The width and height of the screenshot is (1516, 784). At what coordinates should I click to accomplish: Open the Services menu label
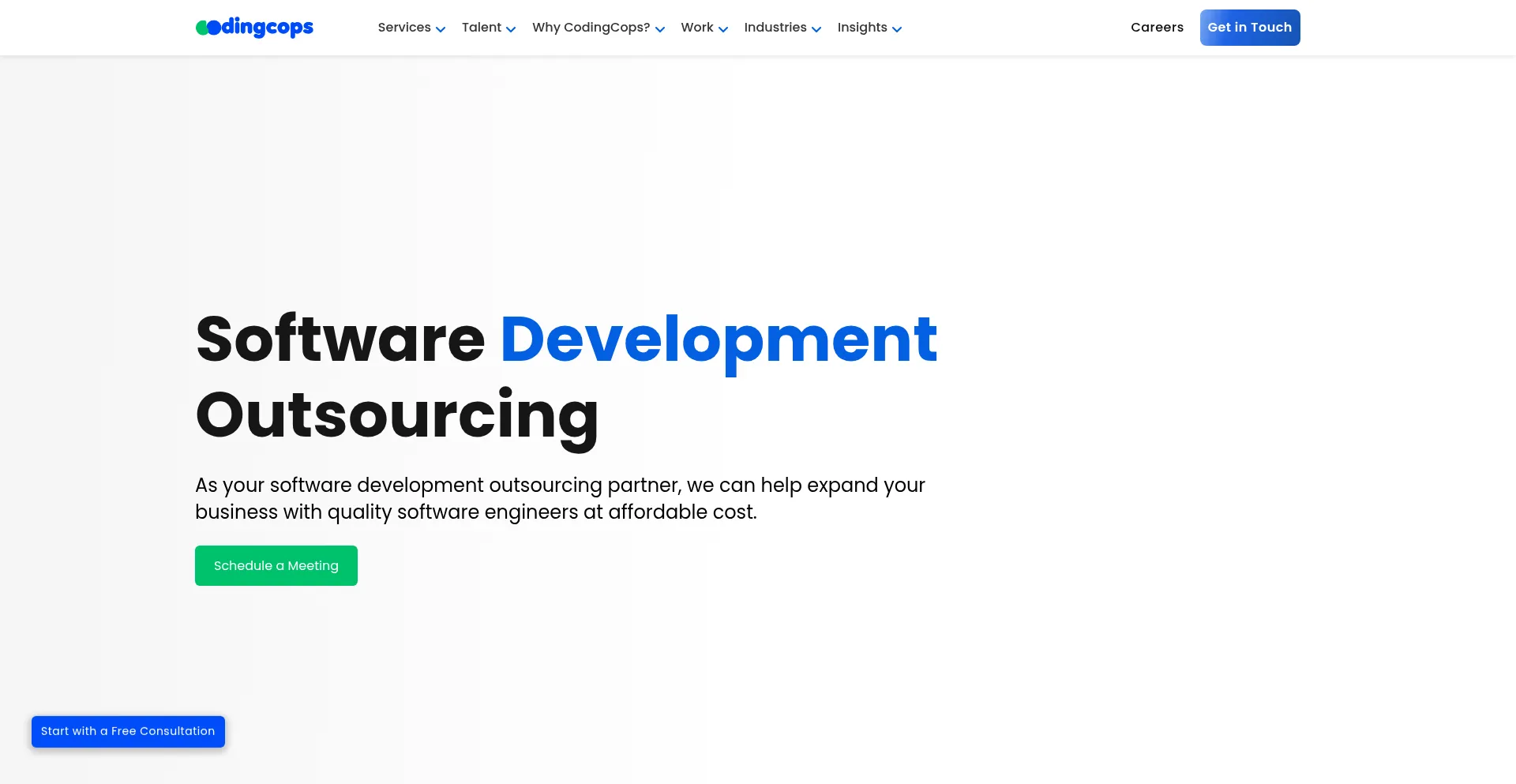[x=404, y=28]
